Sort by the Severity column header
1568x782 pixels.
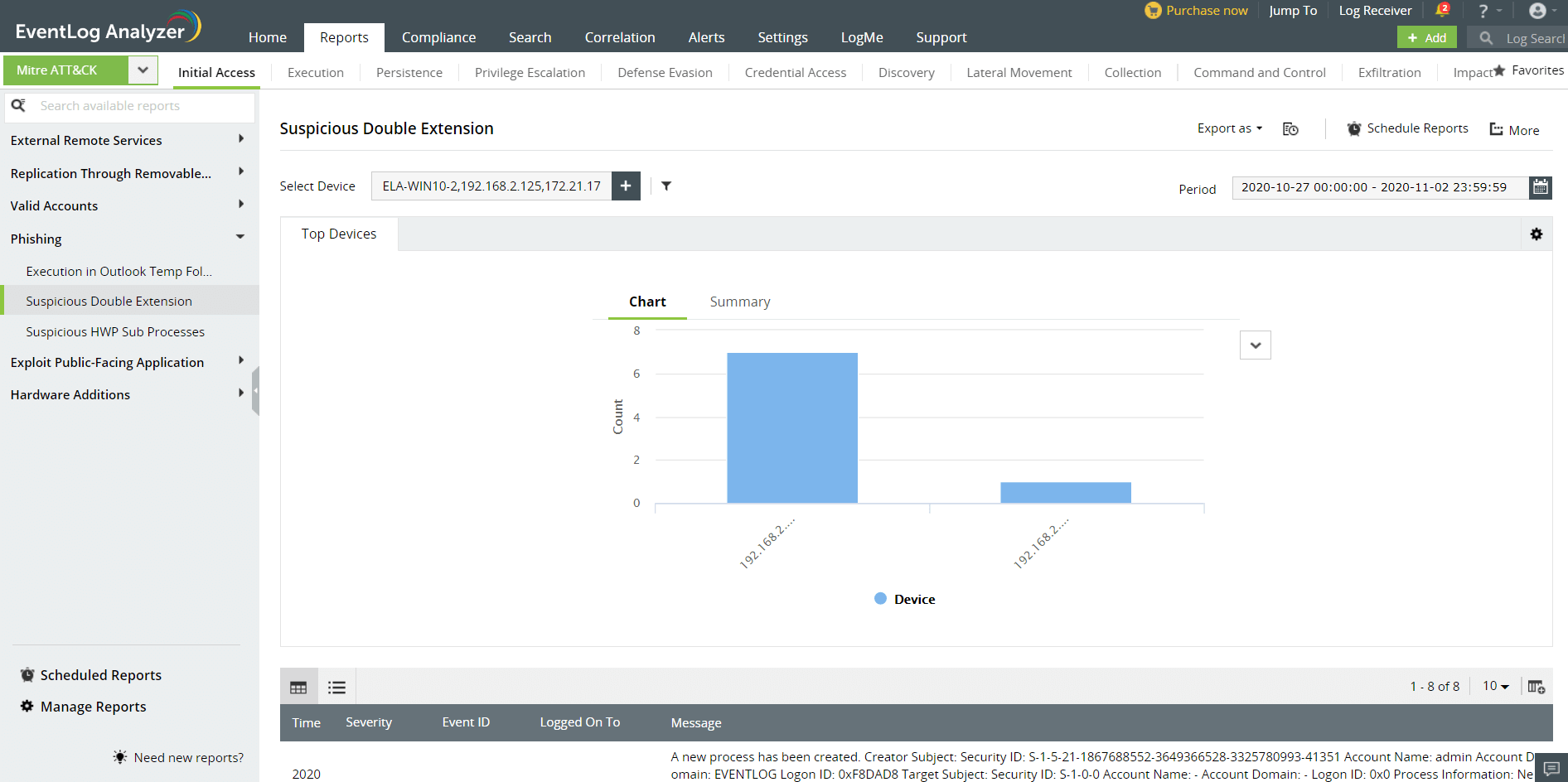[x=369, y=722]
